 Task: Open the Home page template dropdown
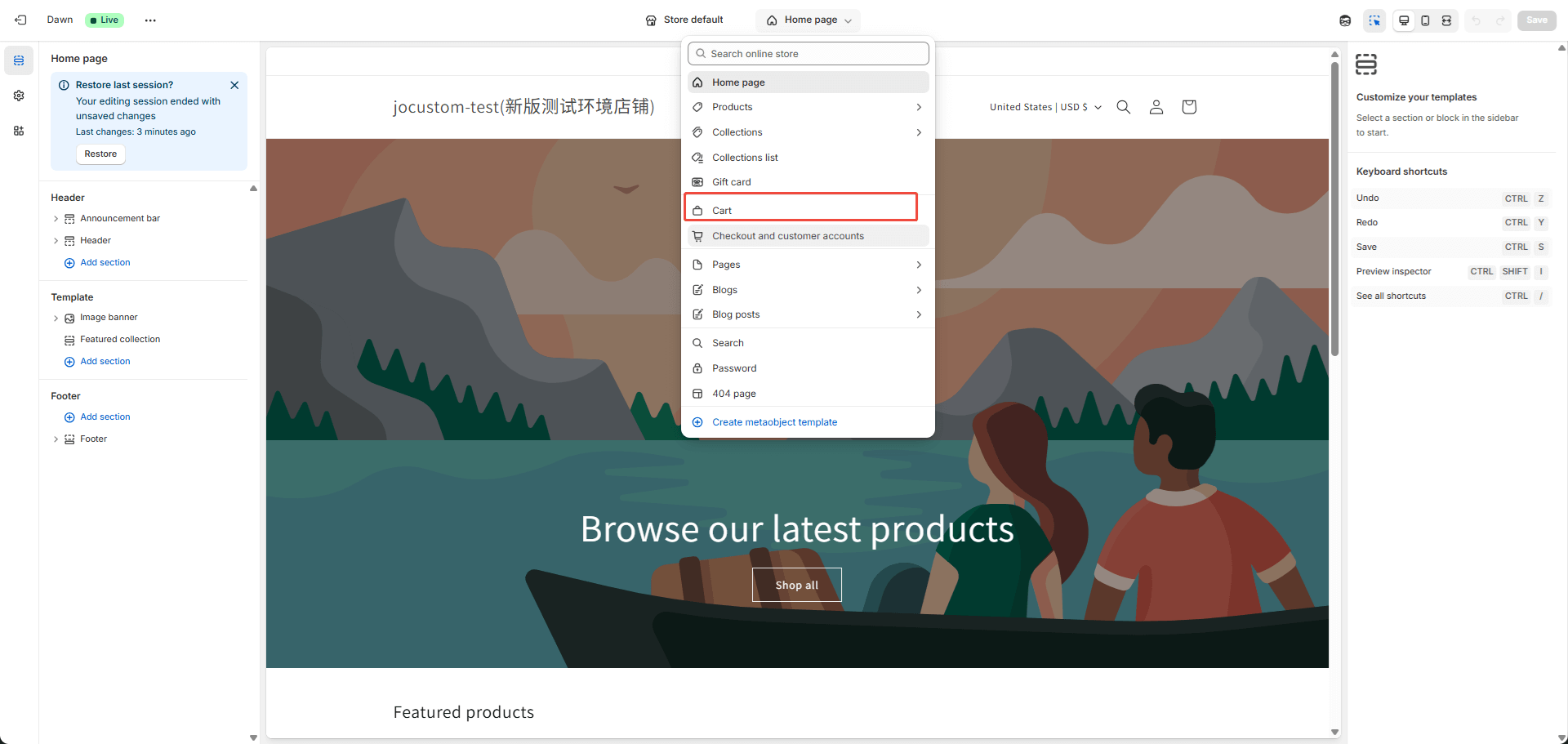[808, 20]
